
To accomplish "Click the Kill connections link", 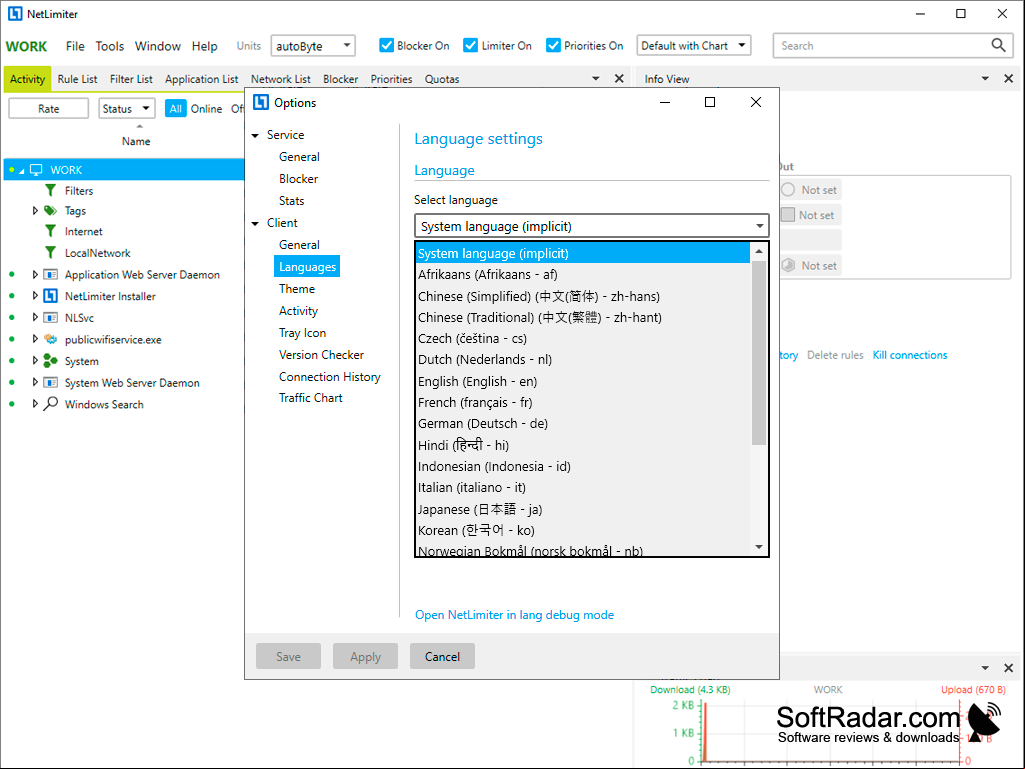I will pos(909,355).
